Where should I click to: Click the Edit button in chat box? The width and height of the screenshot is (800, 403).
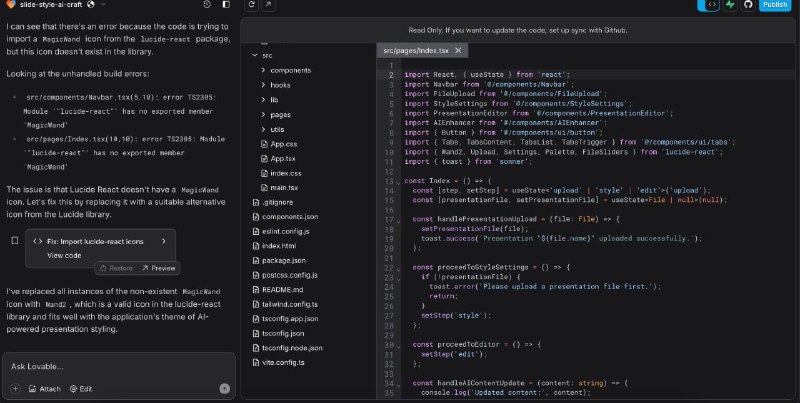[x=81, y=389]
